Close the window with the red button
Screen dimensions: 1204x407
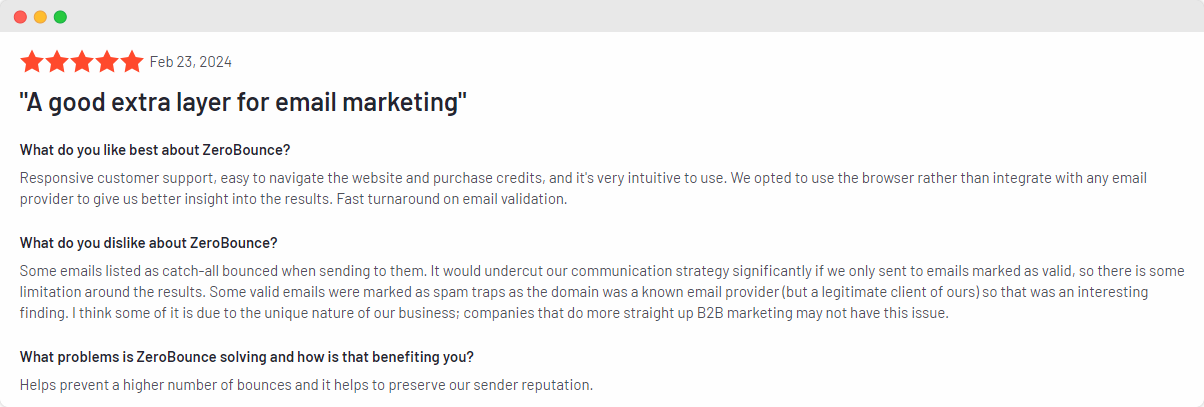(x=20, y=17)
